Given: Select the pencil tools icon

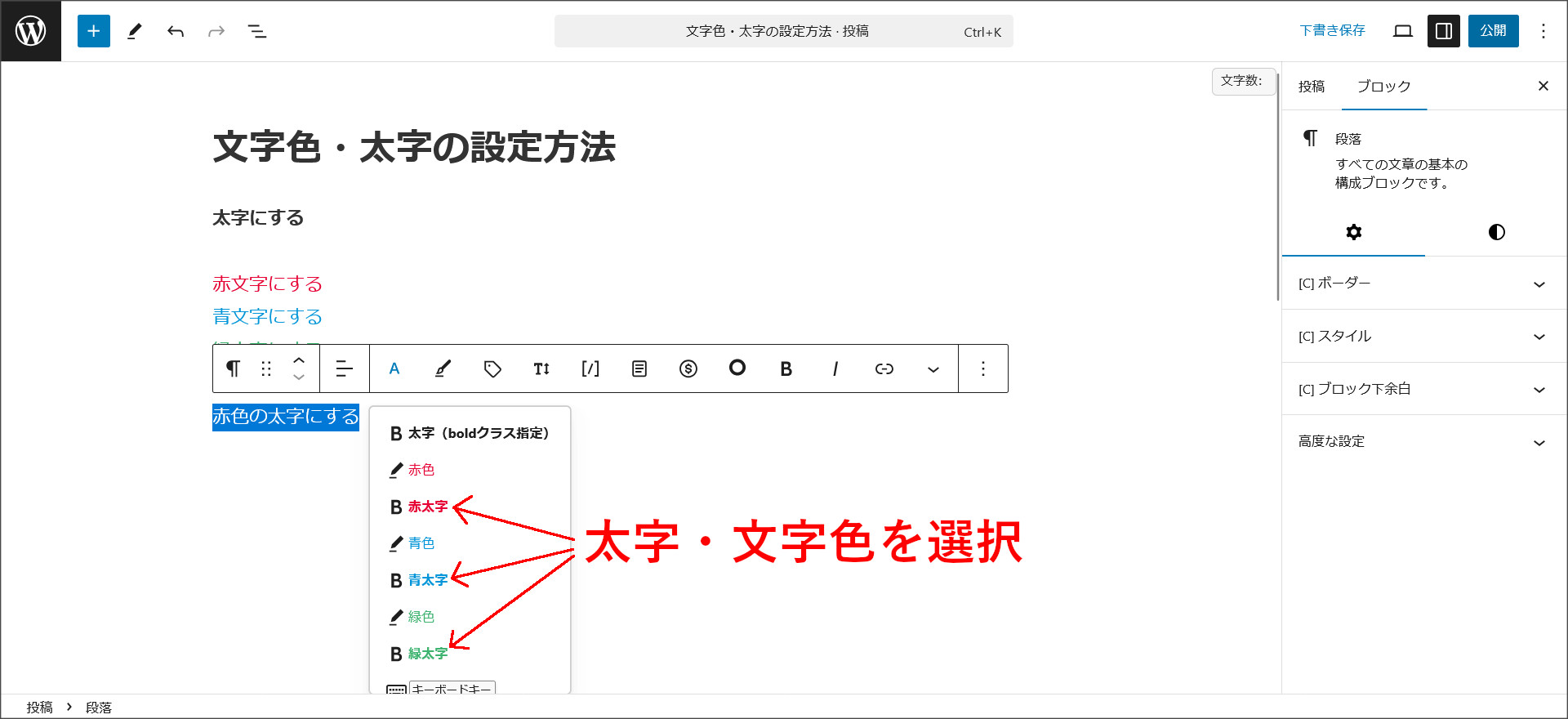Looking at the screenshot, I should point(135,31).
